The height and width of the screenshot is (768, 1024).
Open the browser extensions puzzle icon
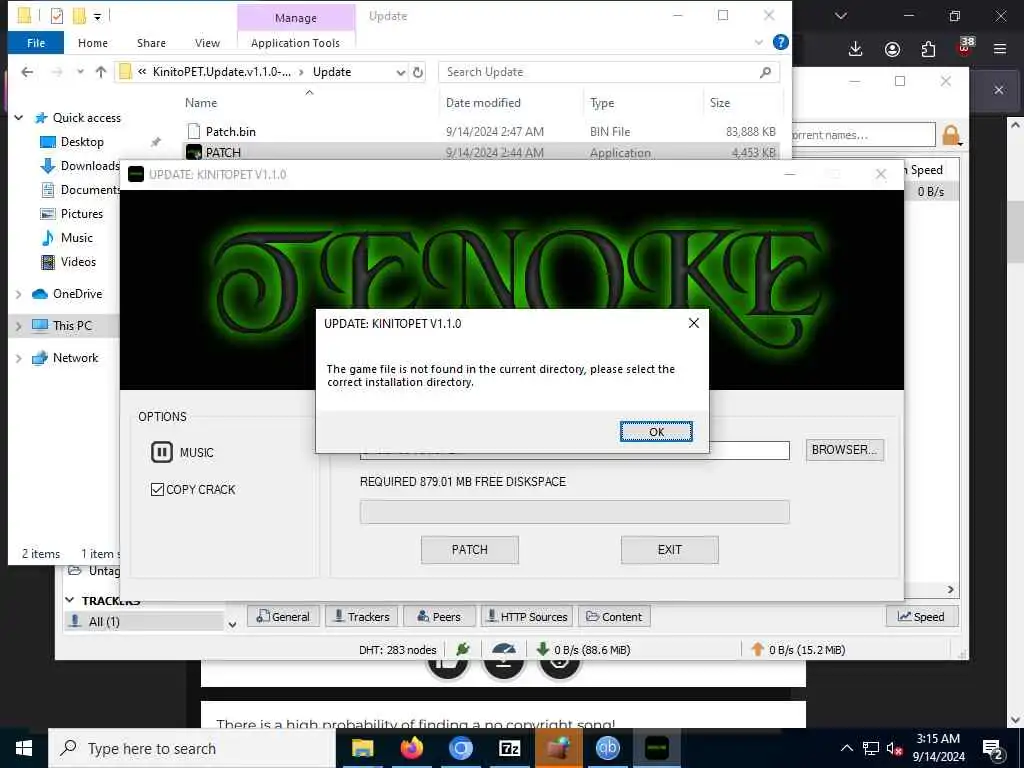pyautogui.click(x=928, y=49)
